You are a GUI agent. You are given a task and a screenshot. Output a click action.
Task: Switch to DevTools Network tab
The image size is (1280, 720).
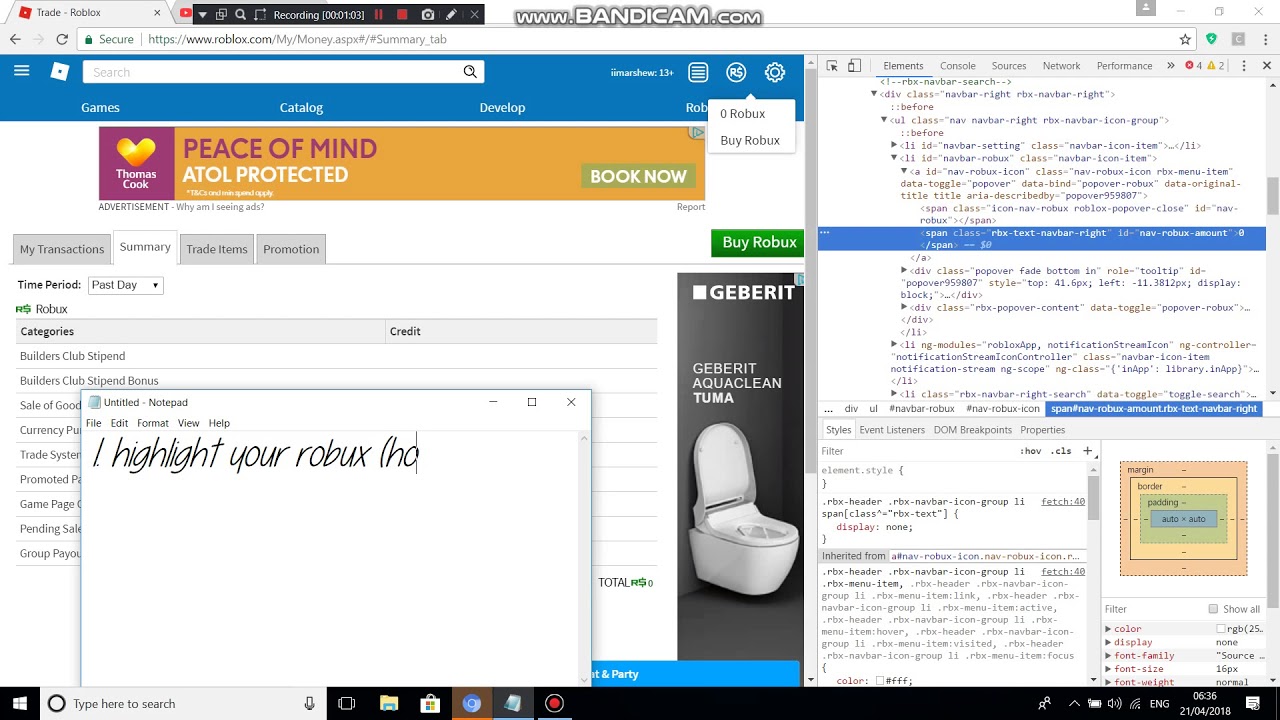coord(1061,65)
